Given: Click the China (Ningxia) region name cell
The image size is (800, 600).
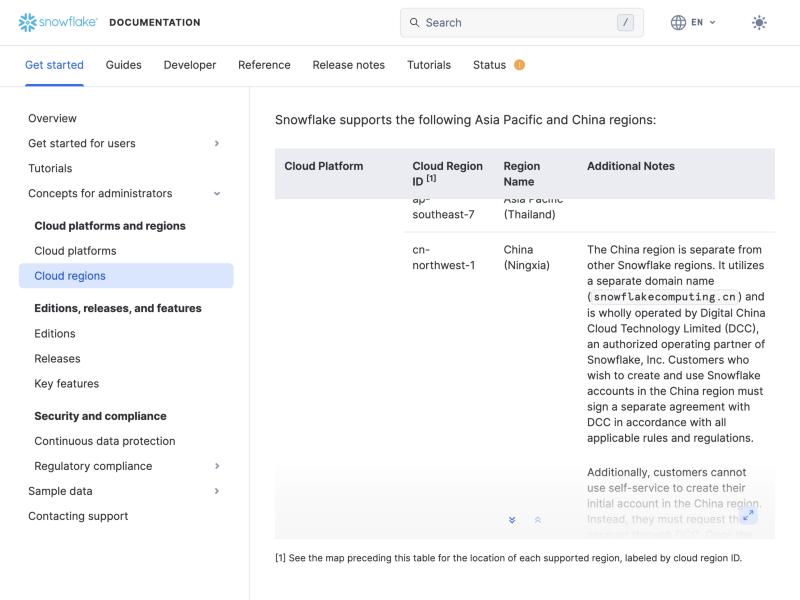Looking at the screenshot, I should point(527,257).
